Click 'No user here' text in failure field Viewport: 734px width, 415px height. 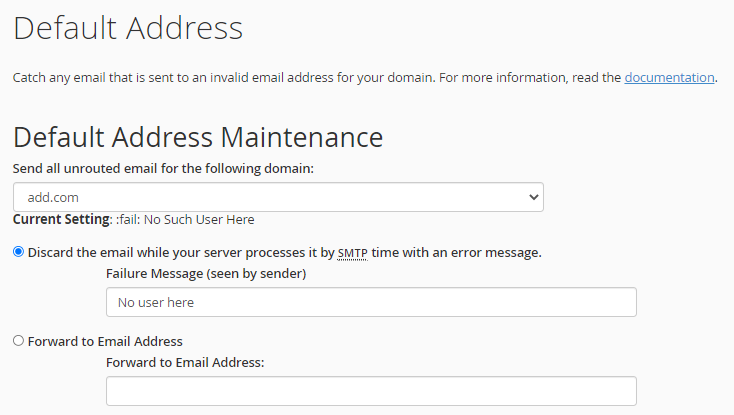coord(156,302)
